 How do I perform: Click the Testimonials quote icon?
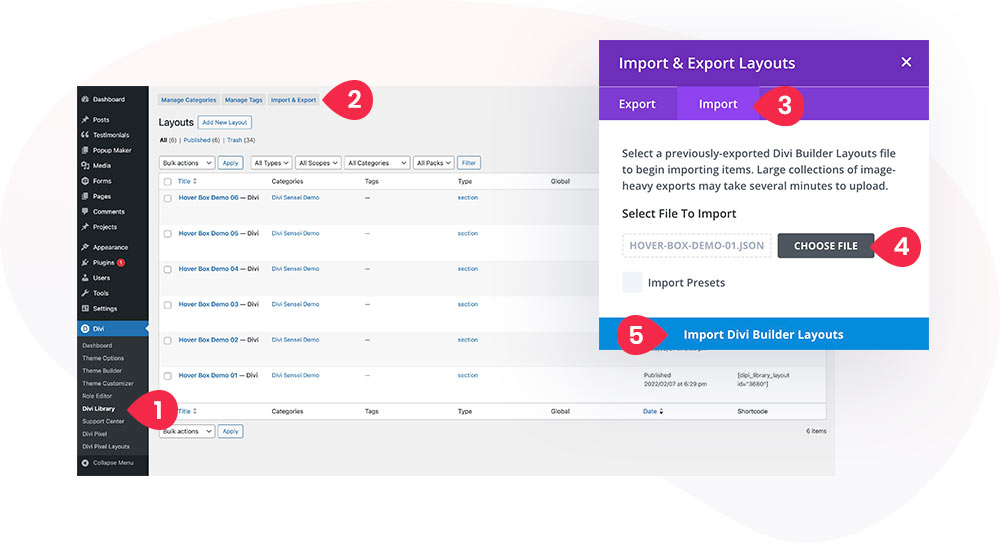(85, 135)
